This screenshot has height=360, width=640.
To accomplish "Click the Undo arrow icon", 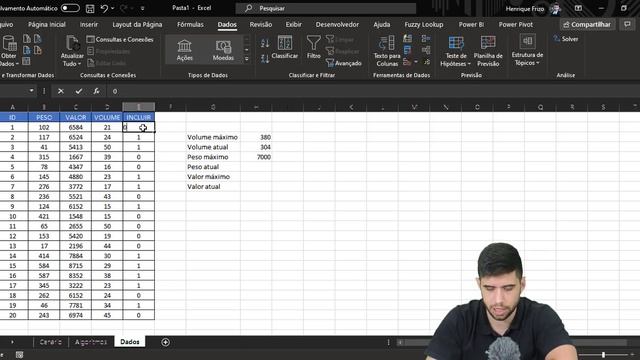I will (x=104, y=8).
